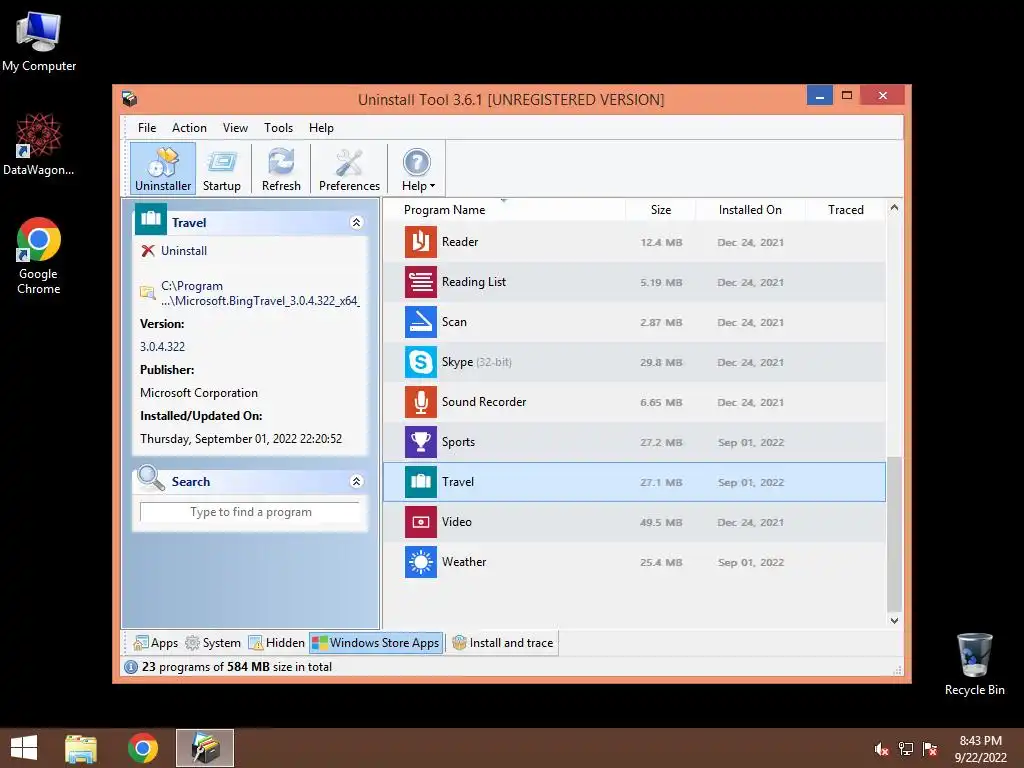This screenshot has width=1024, height=768.
Task: Open Google Chrome desktop shortcut
Action: [39, 256]
